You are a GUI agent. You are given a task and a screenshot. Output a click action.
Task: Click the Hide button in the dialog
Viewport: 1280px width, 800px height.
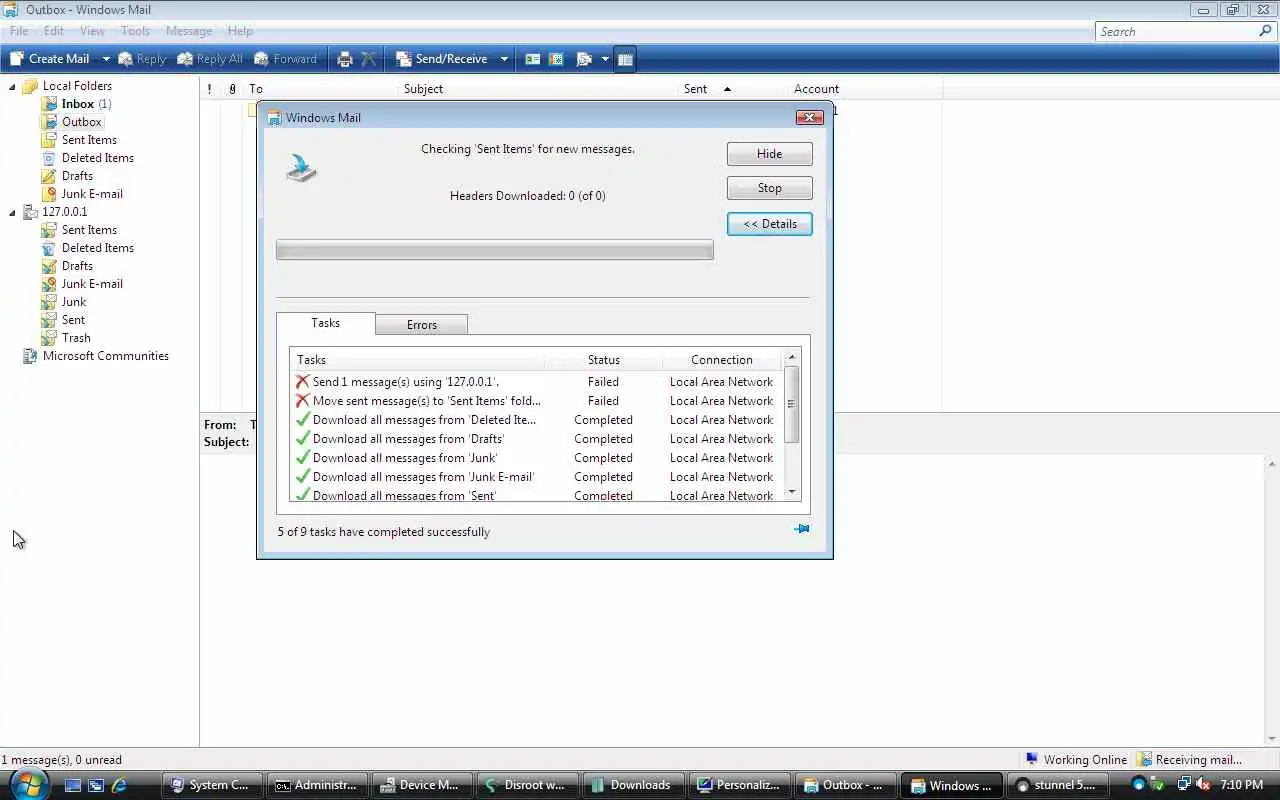pyautogui.click(x=769, y=154)
